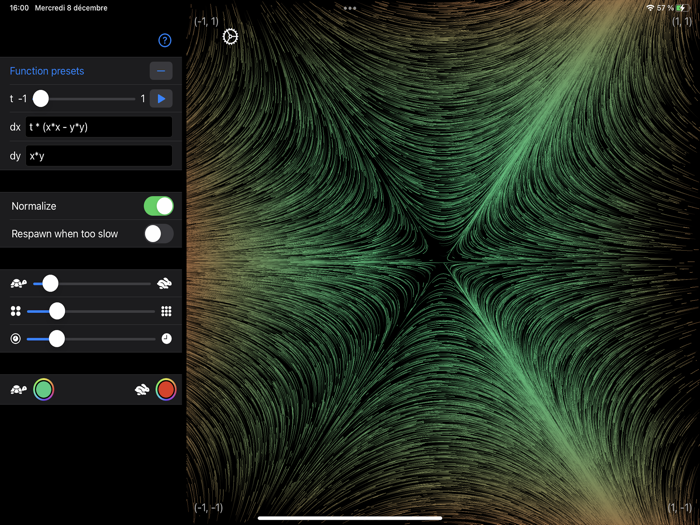Turn off the Normalize switch
The height and width of the screenshot is (525, 700).
click(159, 206)
